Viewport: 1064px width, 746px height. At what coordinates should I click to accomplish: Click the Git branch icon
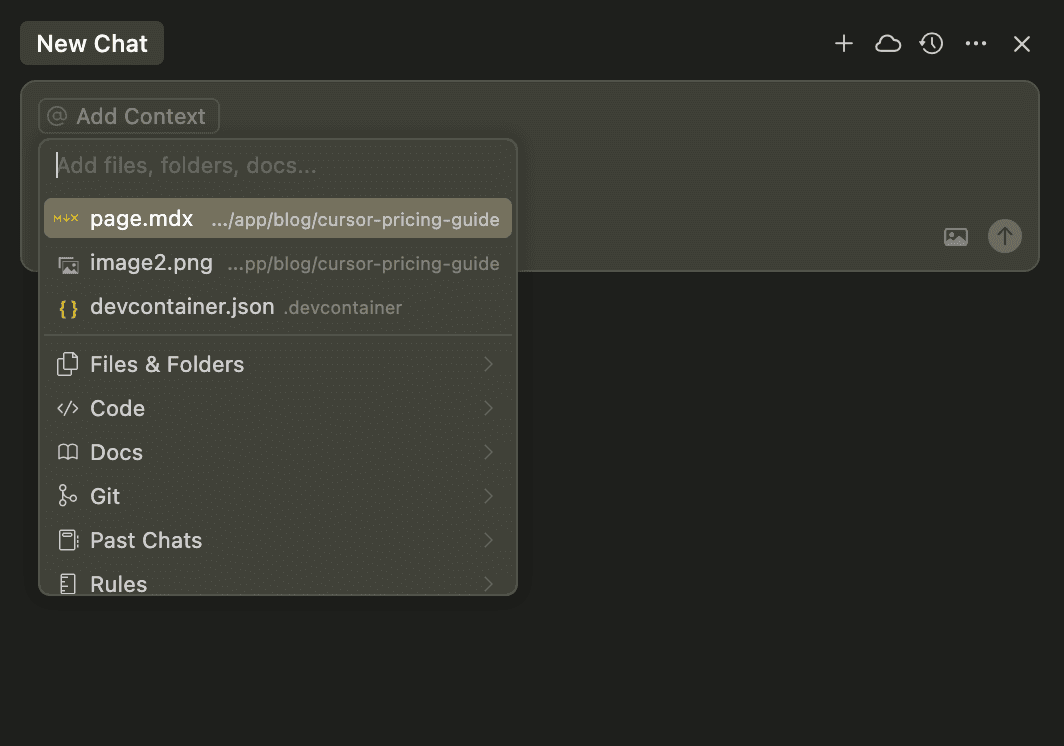click(68, 497)
